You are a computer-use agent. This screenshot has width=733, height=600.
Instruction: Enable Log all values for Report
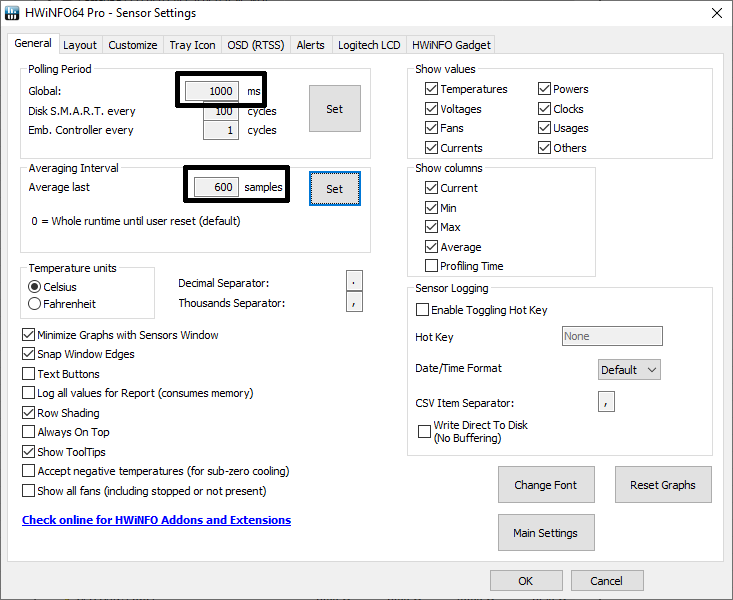coord(137,393)
